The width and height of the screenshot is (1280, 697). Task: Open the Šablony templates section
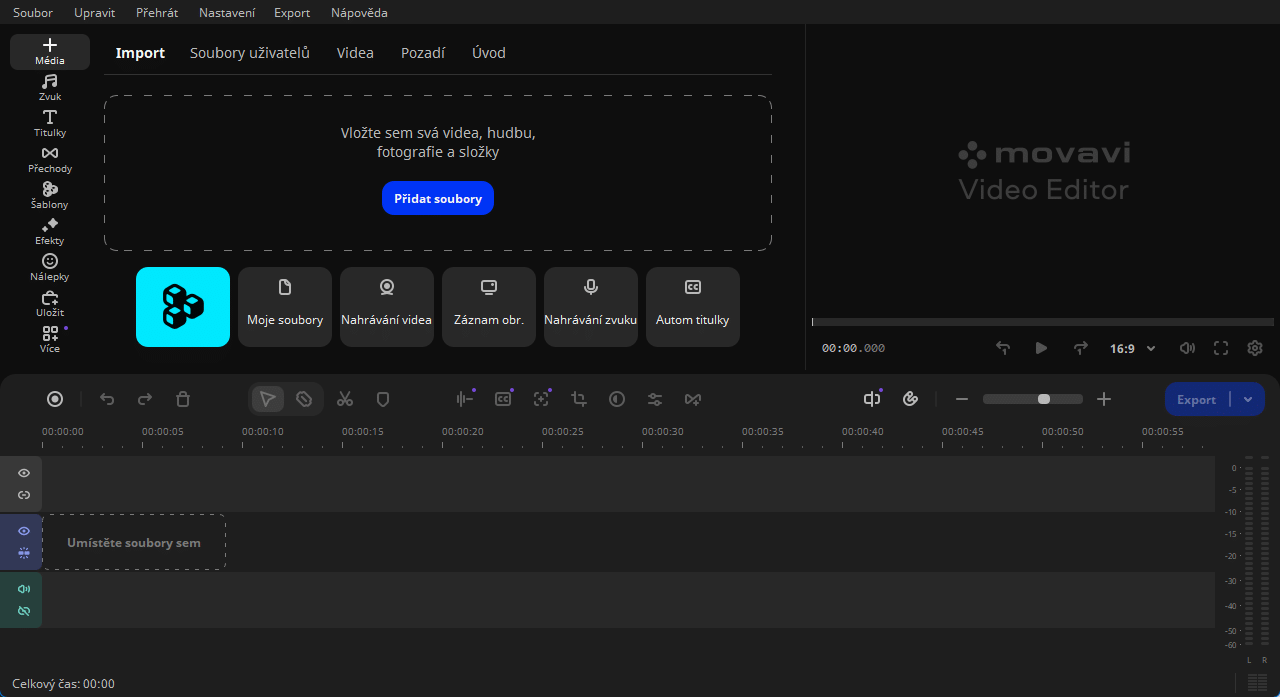50,196
